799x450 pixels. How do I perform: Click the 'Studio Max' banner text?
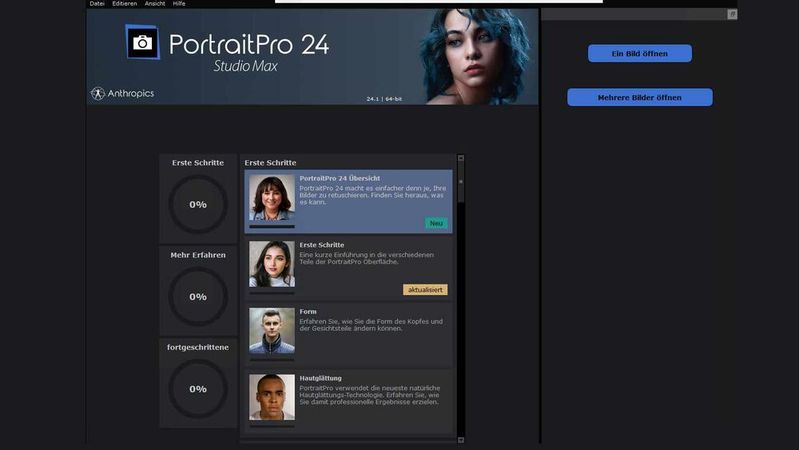[x=245, y=66]
